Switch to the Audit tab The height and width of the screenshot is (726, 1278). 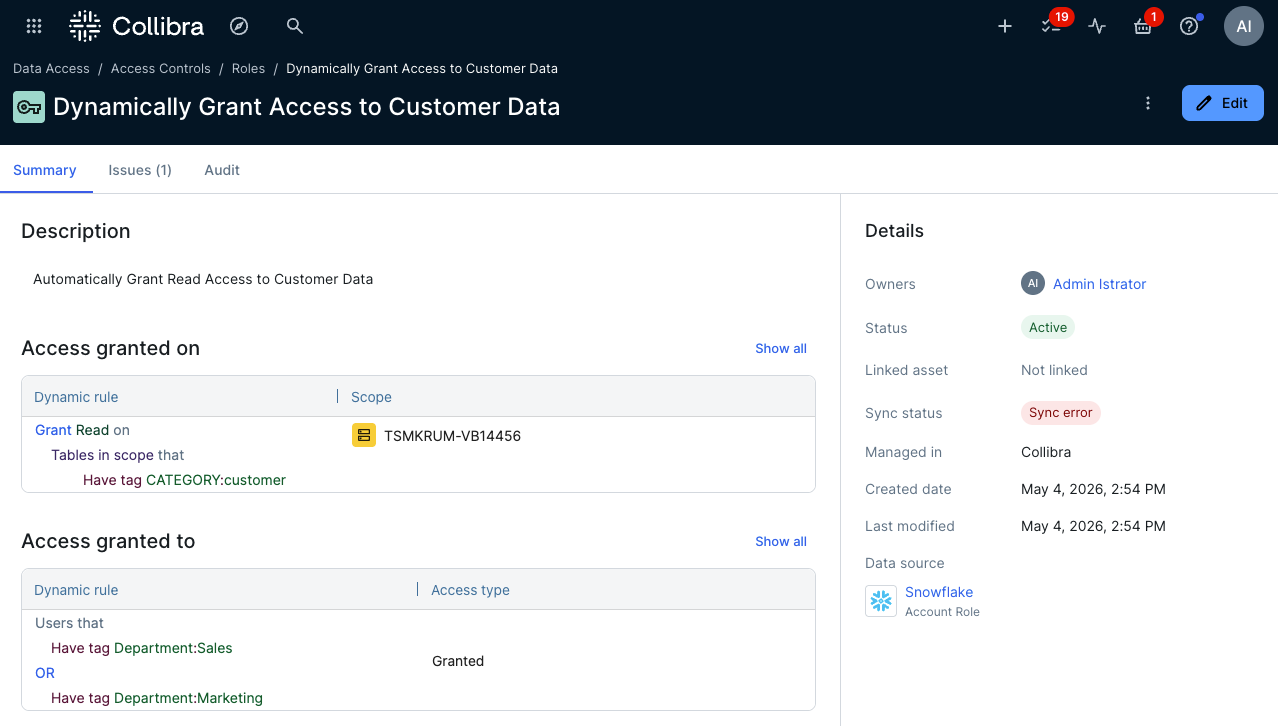222,170
